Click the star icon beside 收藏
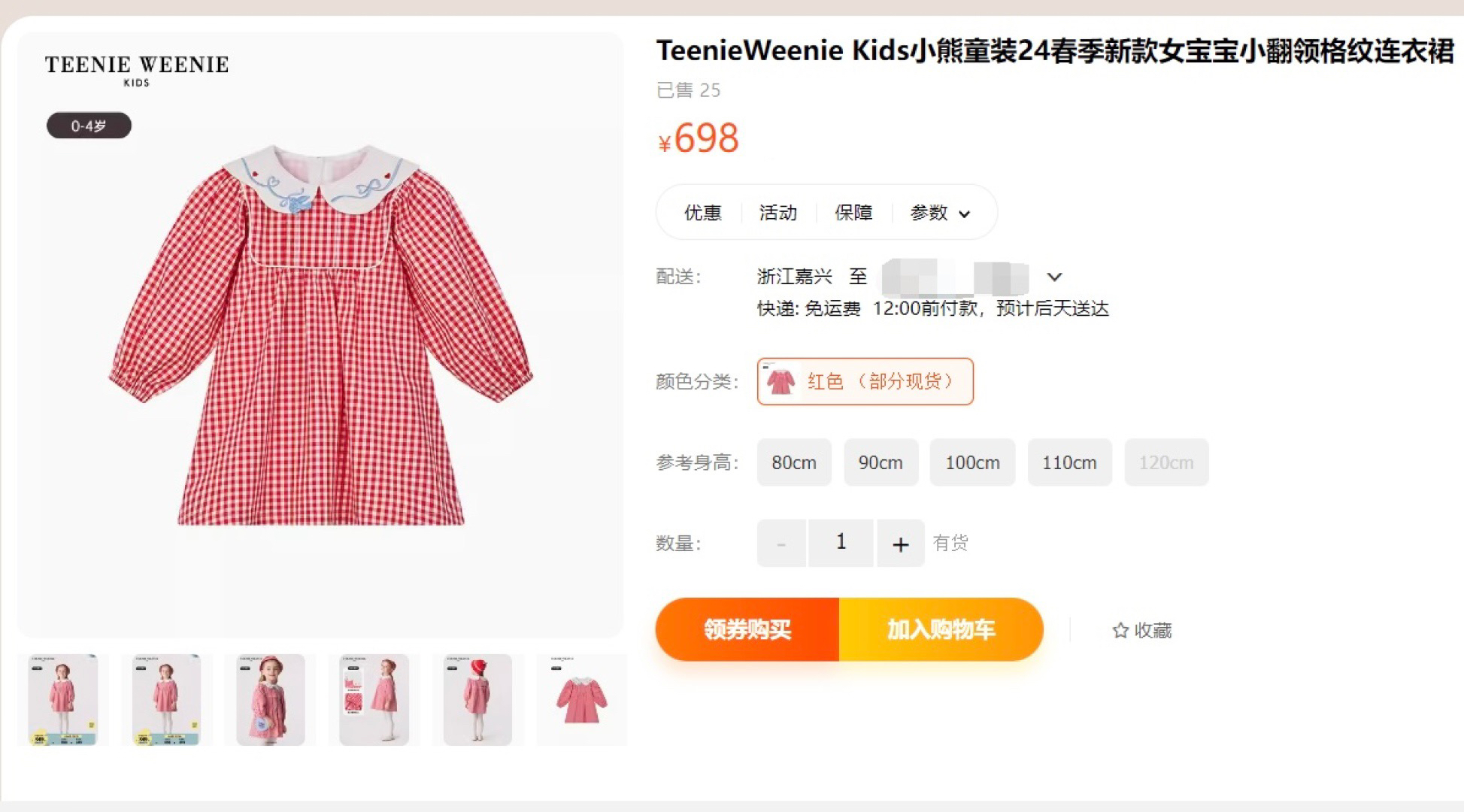 pyautogui.click(x=1120, y=630)
